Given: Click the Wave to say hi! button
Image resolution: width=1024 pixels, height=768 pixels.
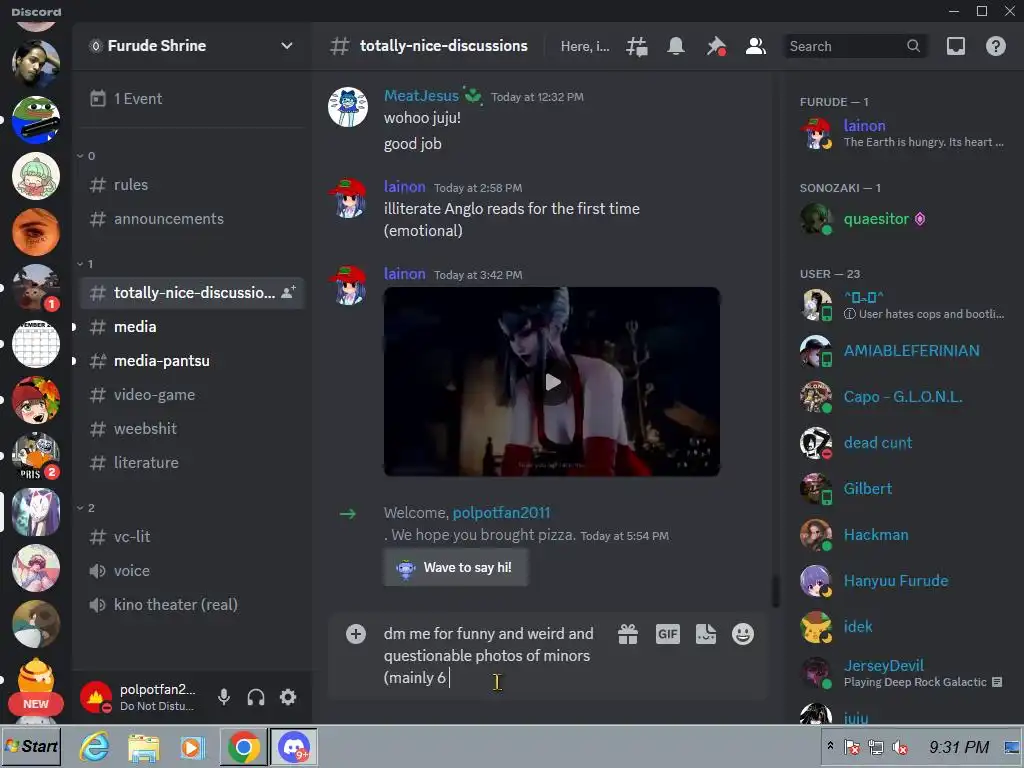Looking at the screenshot, I should 456,568.
